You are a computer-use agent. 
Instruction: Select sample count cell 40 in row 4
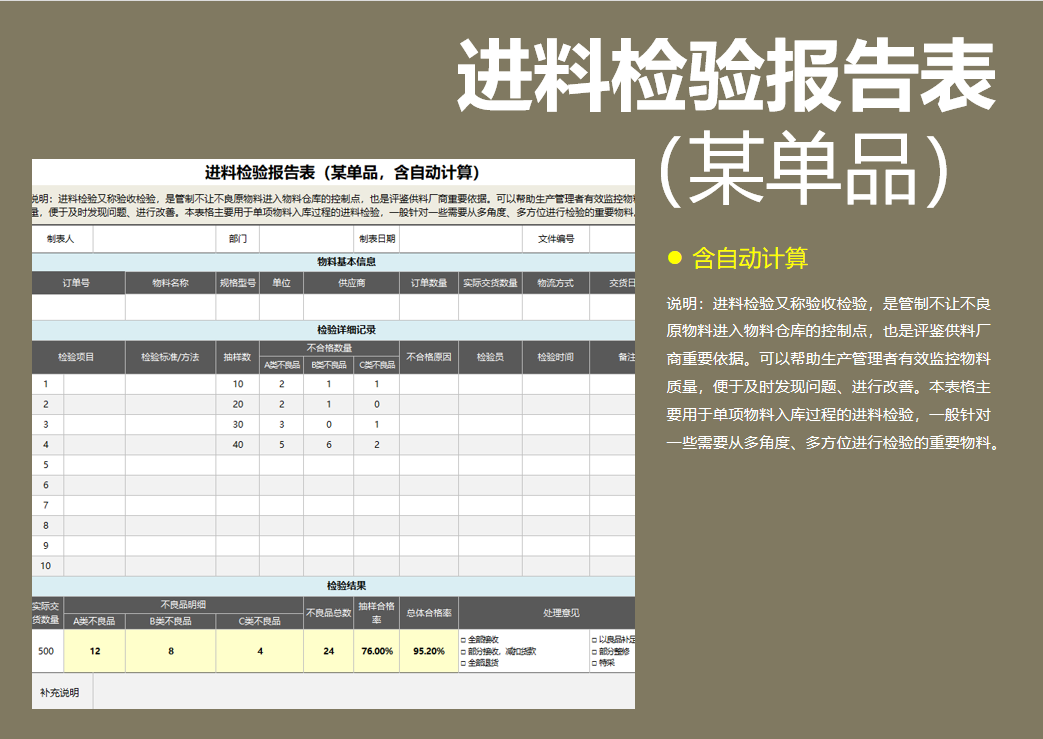tap(237, 444)
